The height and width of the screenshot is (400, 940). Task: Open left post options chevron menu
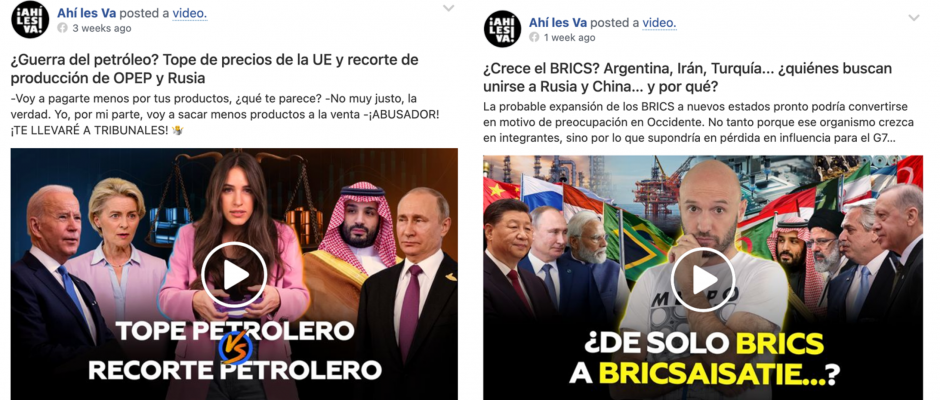click(x=448, y=8)
